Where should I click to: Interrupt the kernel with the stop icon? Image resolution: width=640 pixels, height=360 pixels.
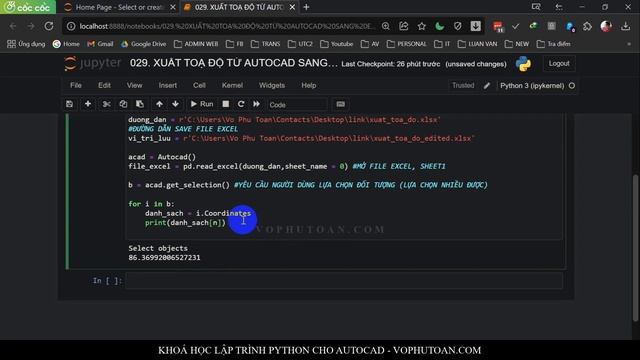click(226, 104)
